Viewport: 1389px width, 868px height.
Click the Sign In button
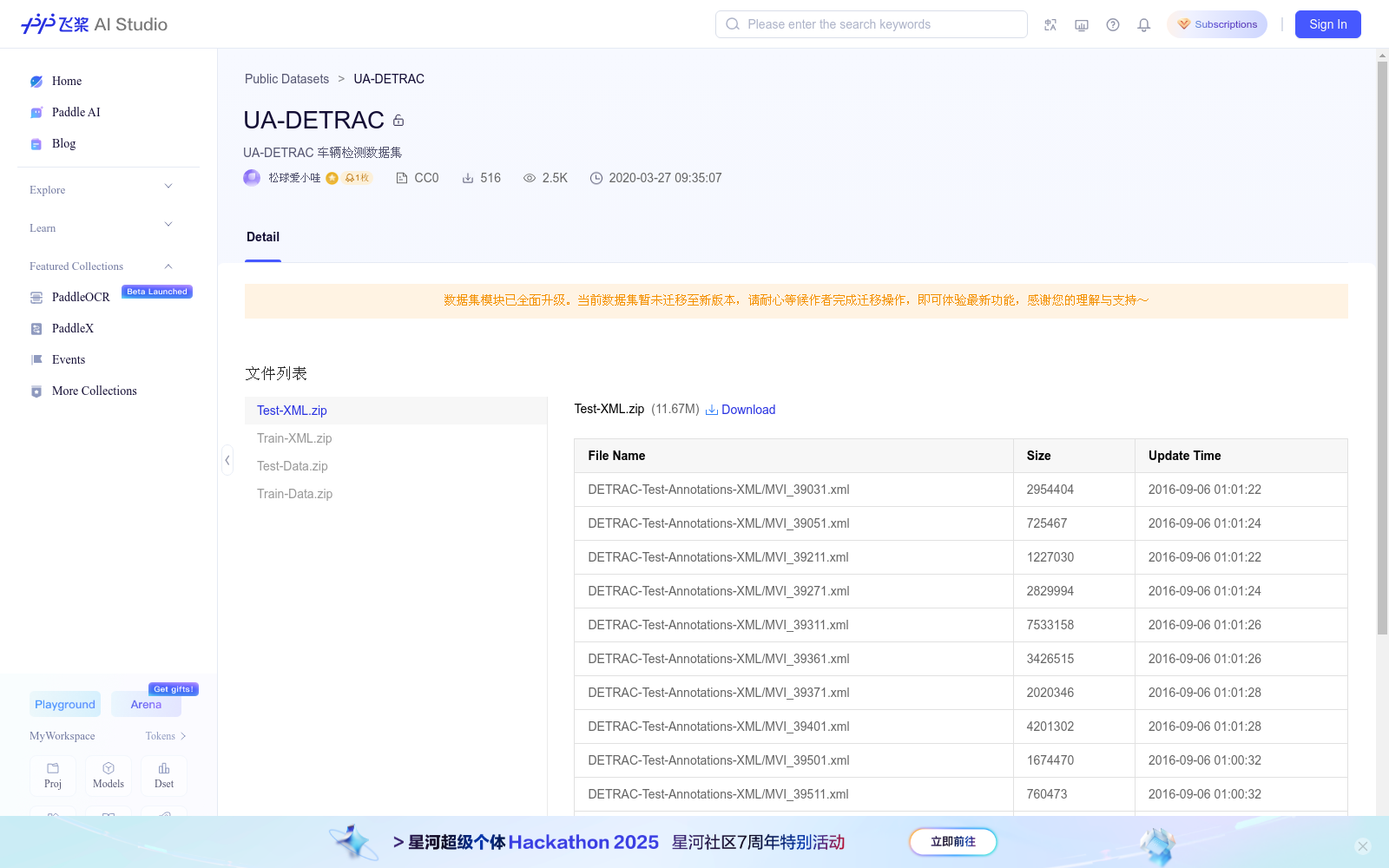point(1328,24)
